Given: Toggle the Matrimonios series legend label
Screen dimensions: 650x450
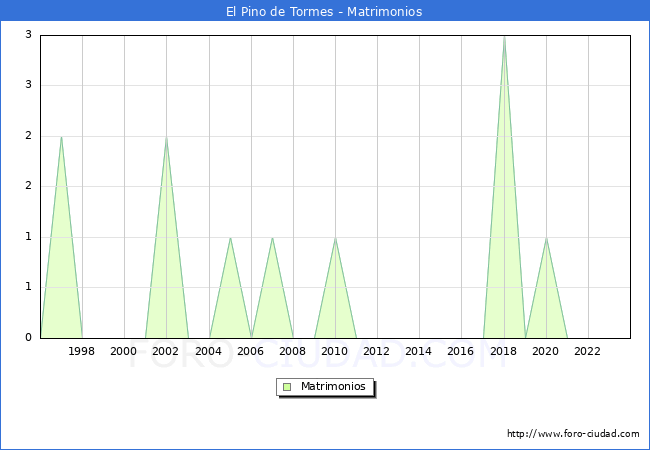Looking at the screenshot, I should pos(333,386).
